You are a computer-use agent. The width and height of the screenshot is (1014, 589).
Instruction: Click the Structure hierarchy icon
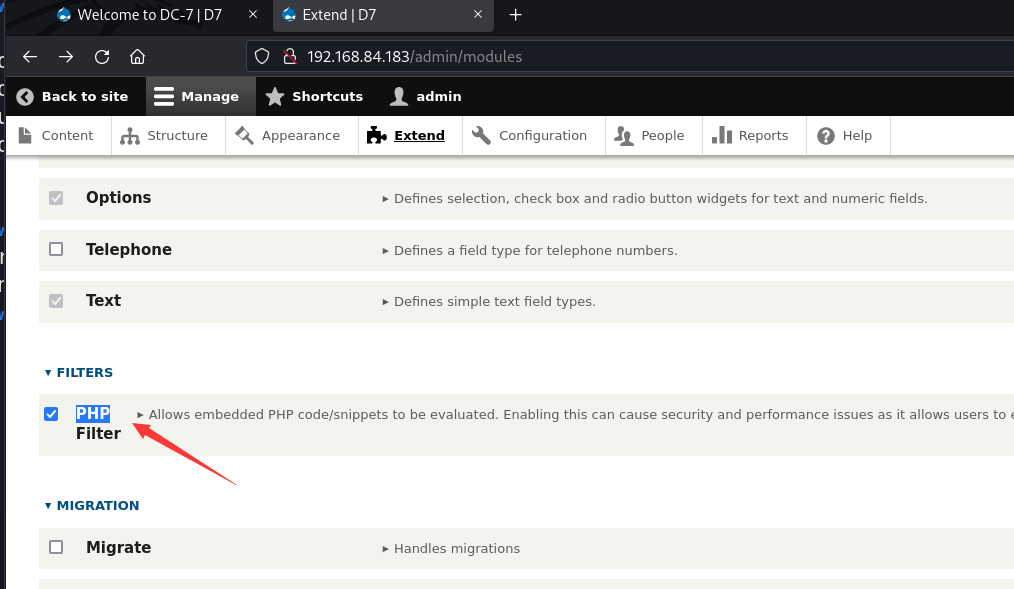point(130,136)
